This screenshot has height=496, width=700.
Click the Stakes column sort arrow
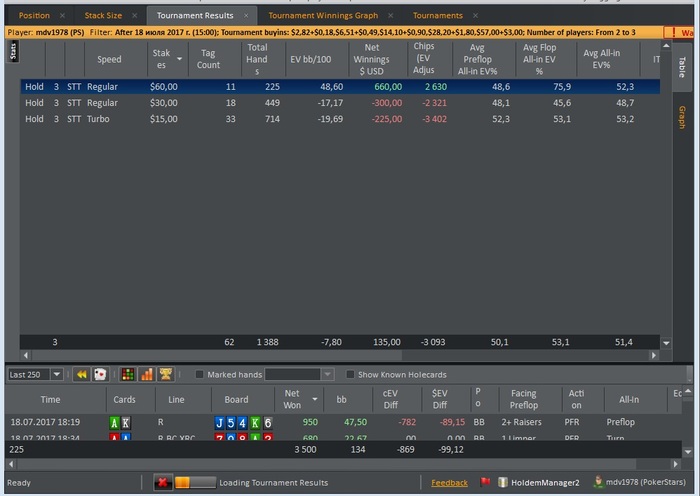pyautogui.click(x=179, y=59)
